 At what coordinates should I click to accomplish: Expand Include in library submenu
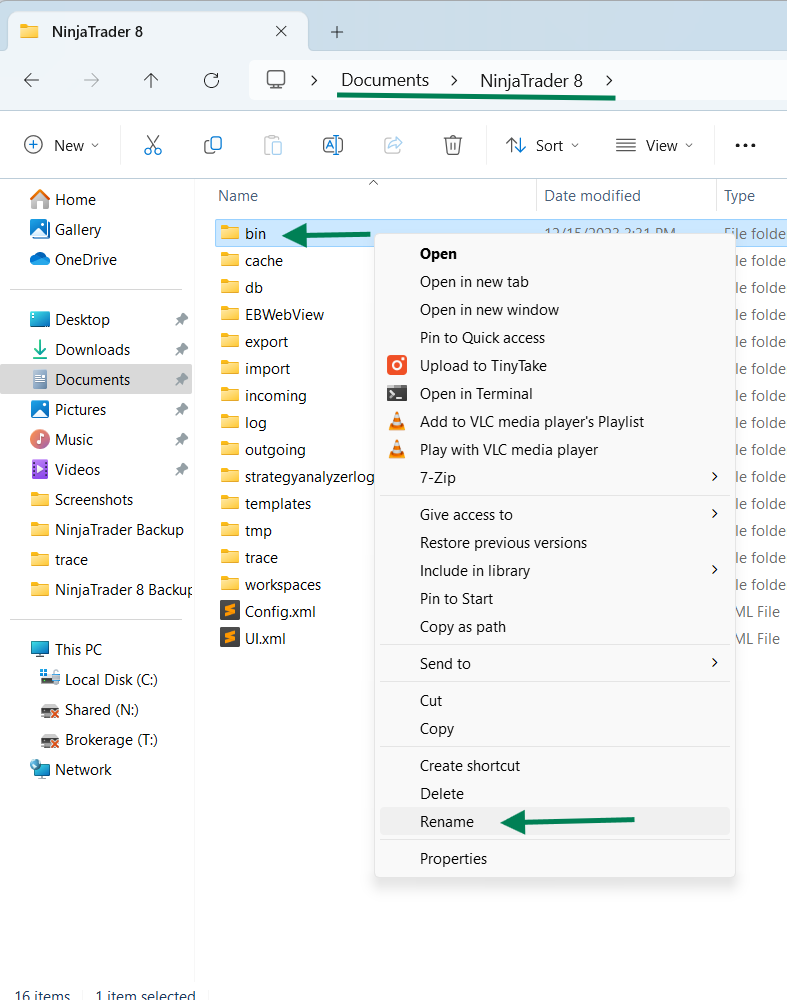coord(555,570)
